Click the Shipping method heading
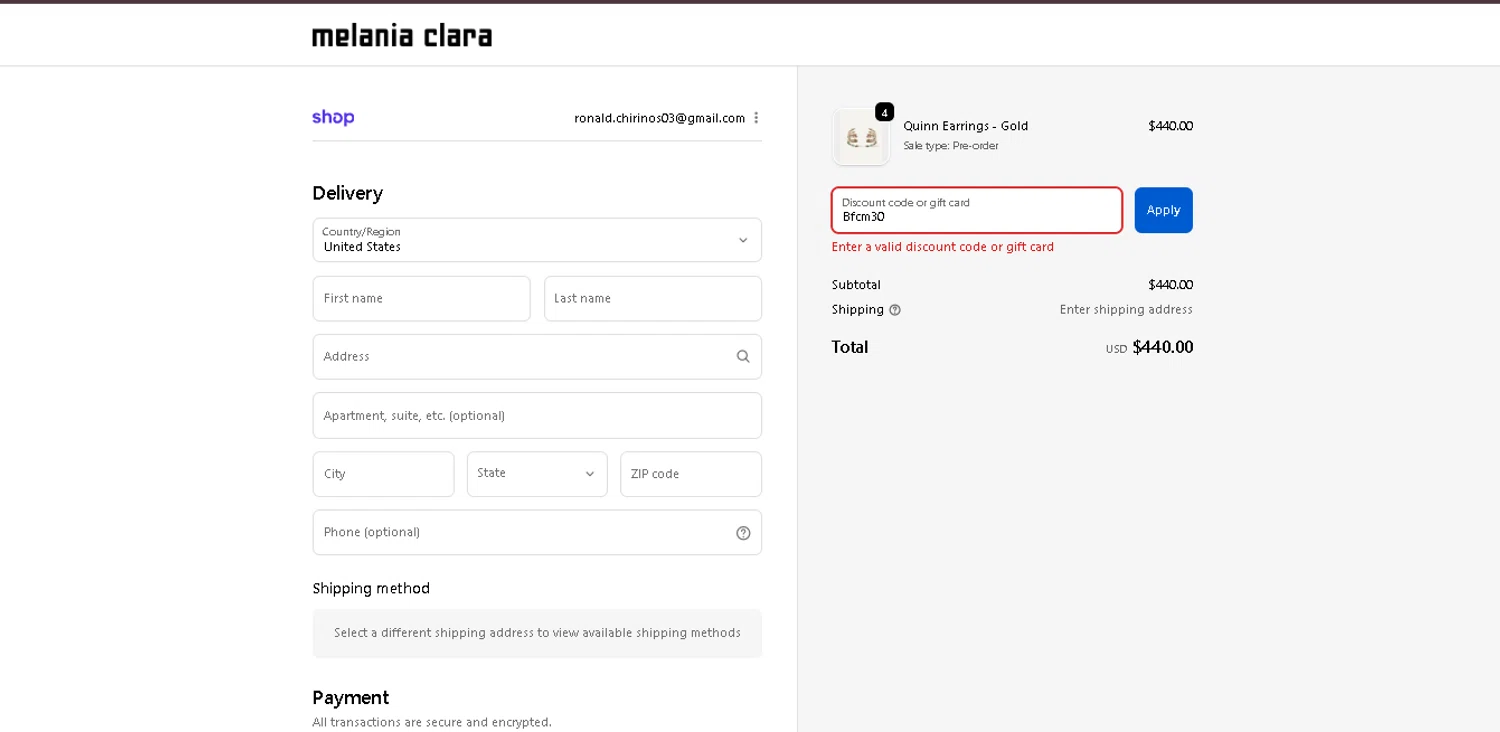The height and width of the screenshot is (732, 1500). (x=371, y=588)
